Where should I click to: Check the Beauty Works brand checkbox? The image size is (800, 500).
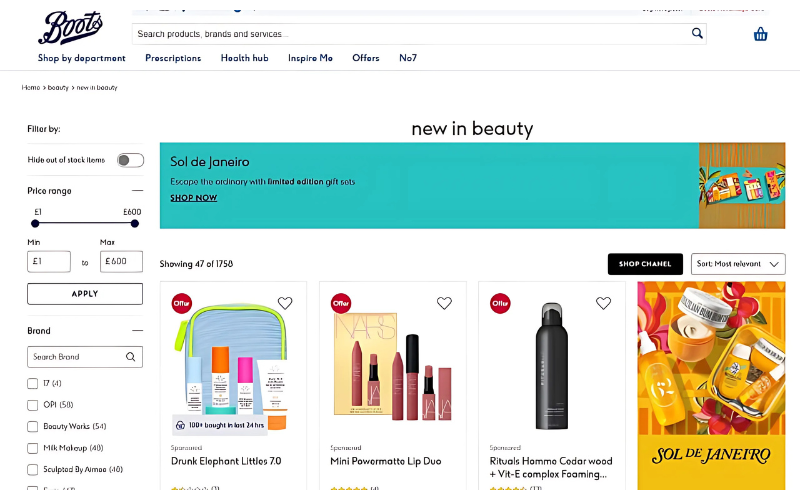click(x=33, y=427)
